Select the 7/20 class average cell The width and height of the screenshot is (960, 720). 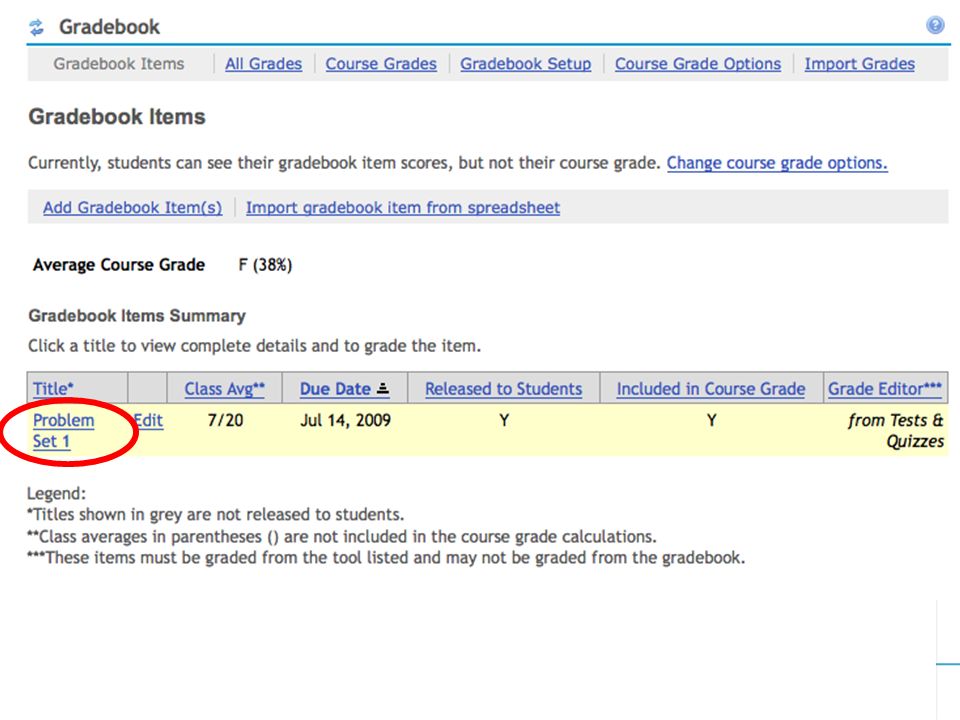point(225,421)
